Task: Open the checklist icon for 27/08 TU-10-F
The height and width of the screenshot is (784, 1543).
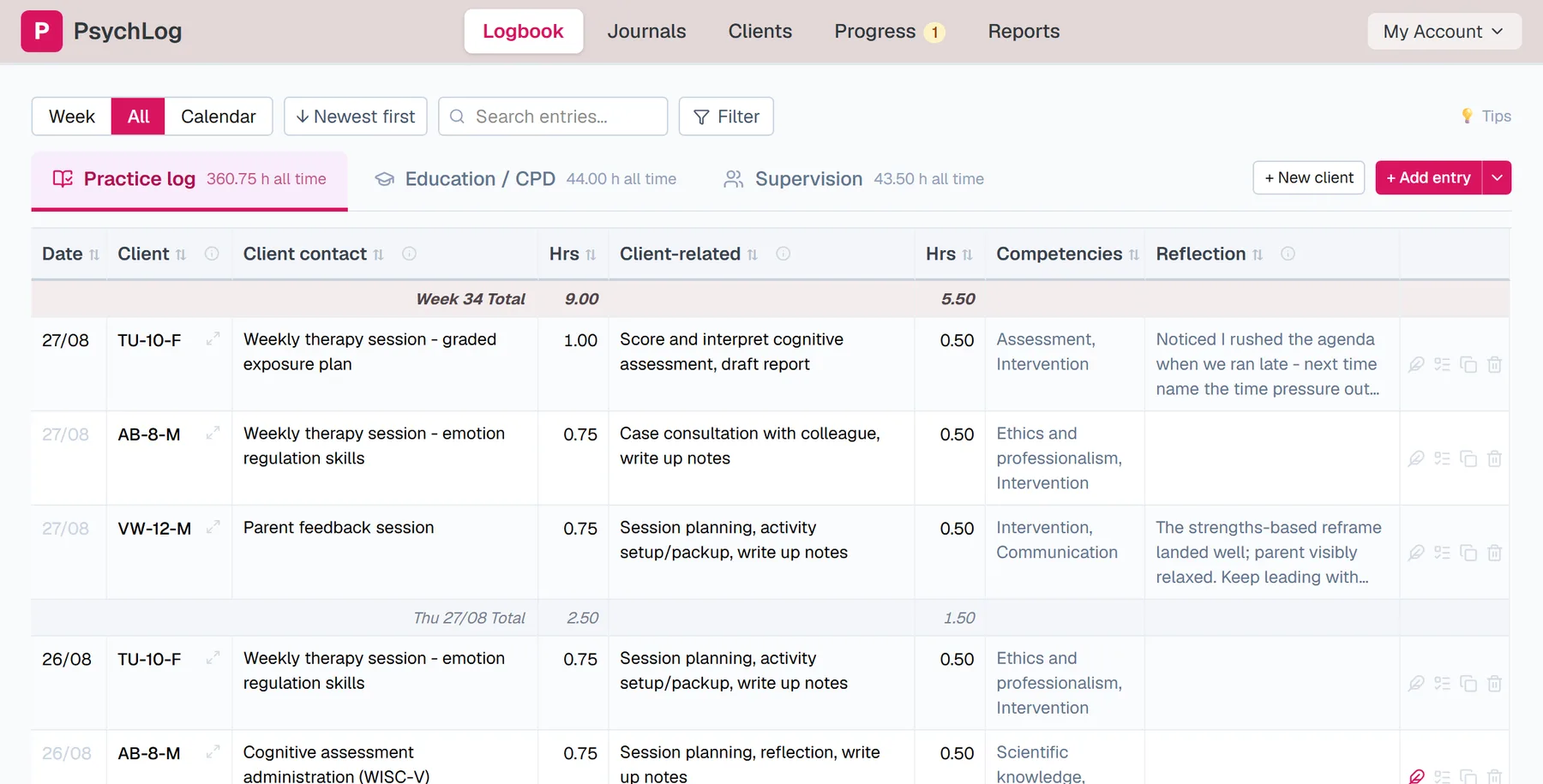Action: (x=1443, y=365)
